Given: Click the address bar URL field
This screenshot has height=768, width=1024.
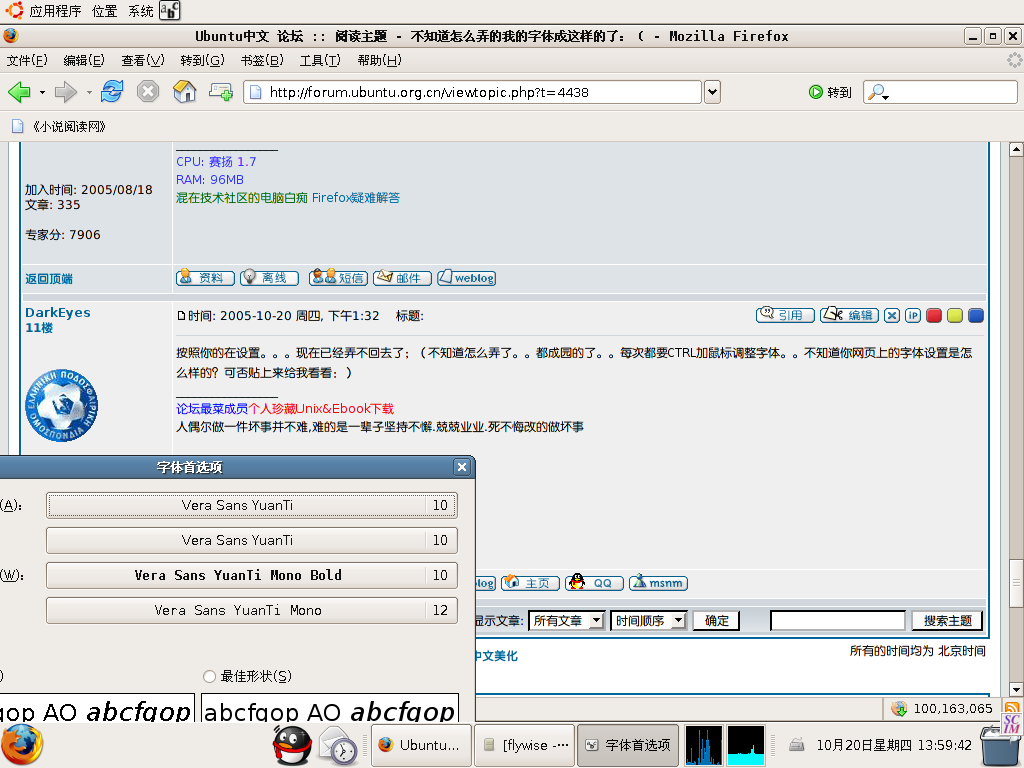Looking at the screenshot, I should click(x=473, y=92).
